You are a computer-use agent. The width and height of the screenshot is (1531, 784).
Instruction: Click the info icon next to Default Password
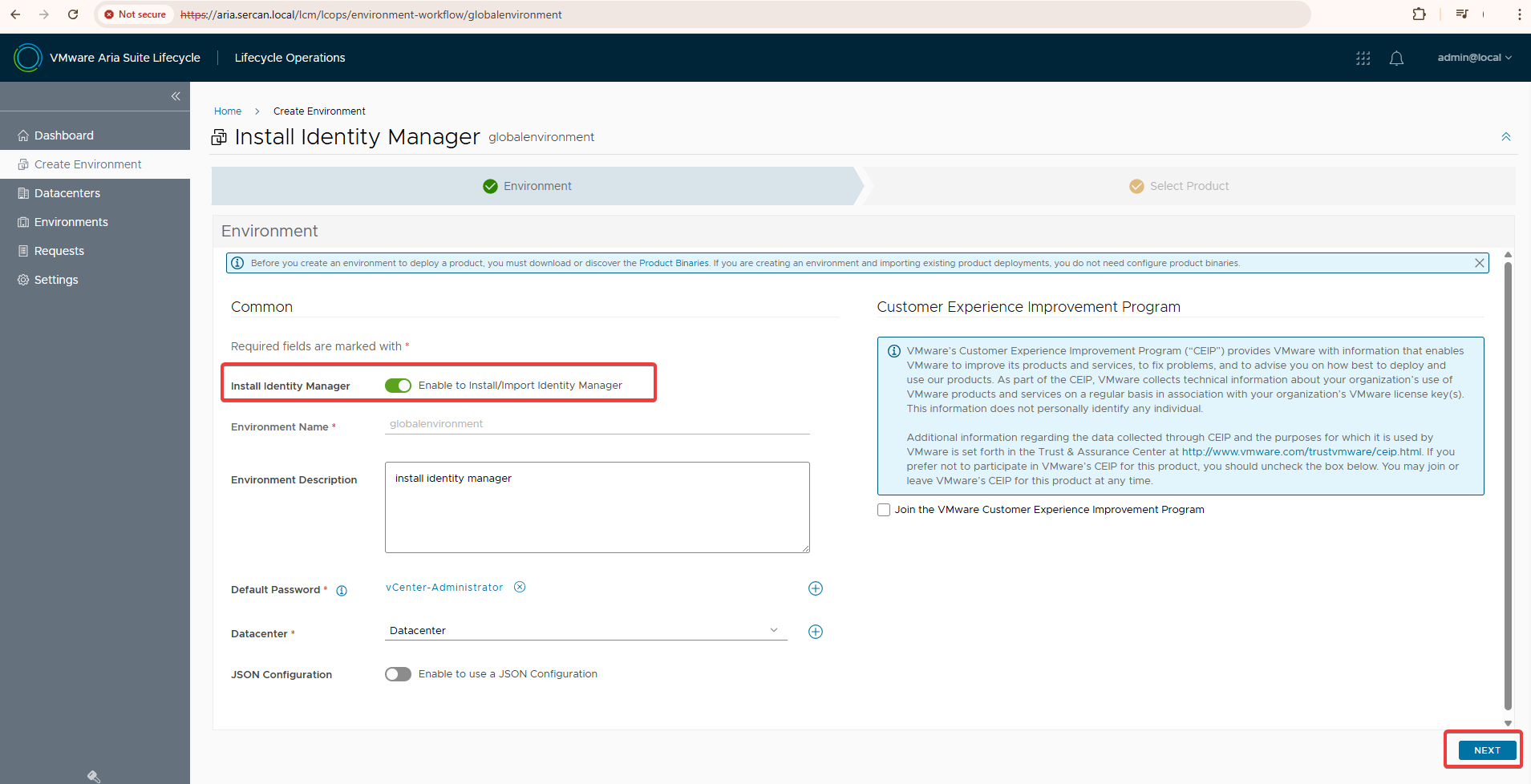pos(342,591)
